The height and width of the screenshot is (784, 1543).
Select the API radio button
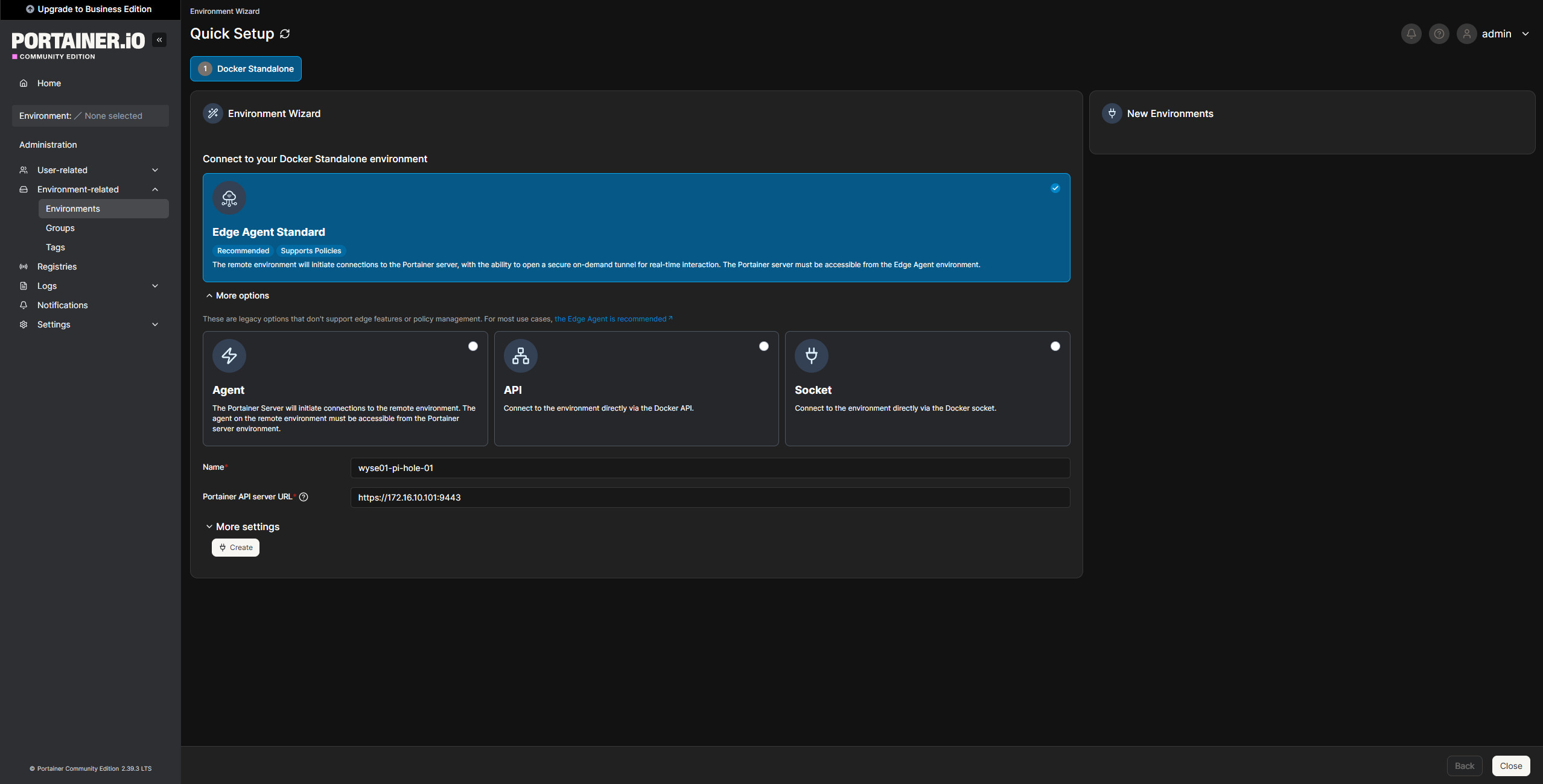coord(764,346)
